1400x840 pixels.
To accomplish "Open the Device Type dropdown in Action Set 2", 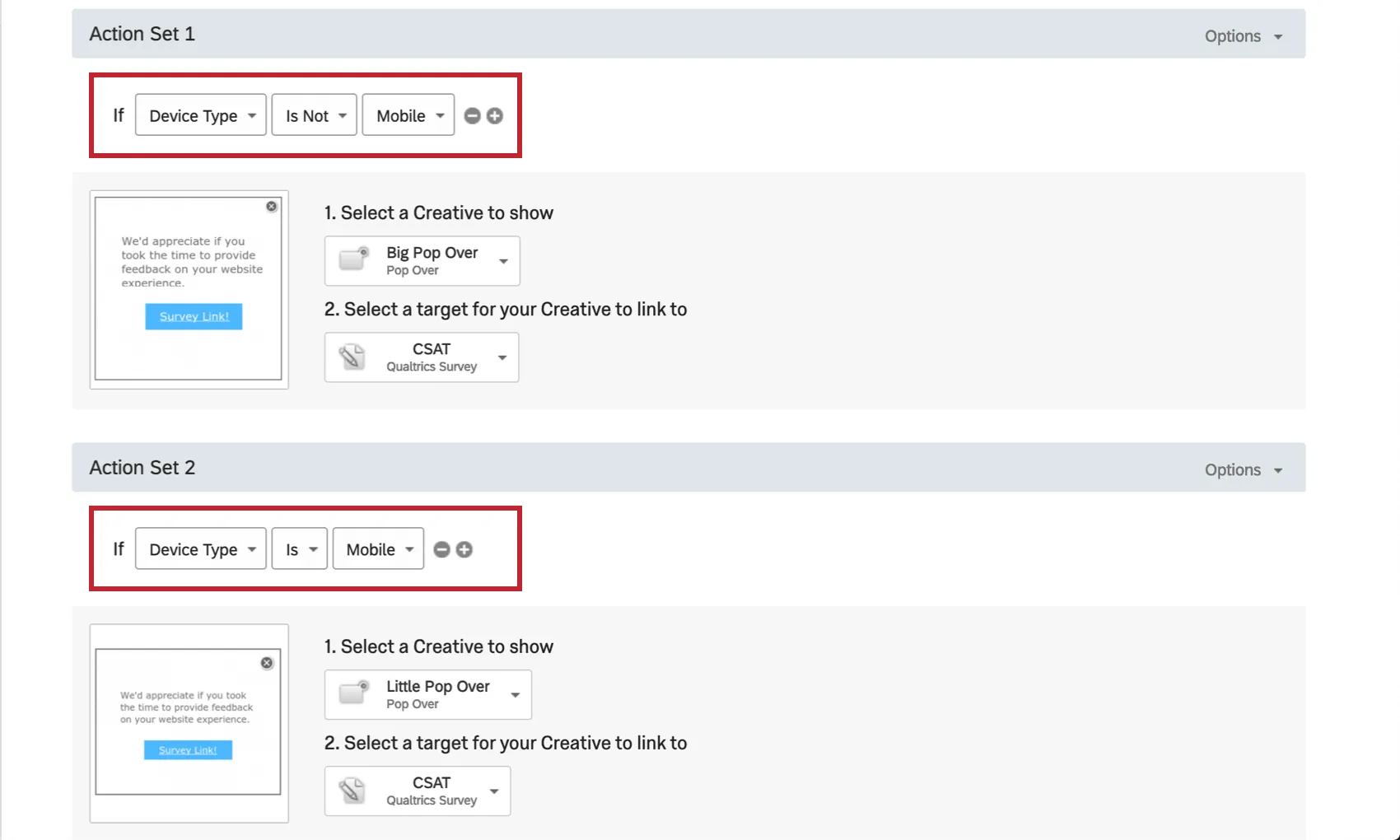I will point(200,548).
